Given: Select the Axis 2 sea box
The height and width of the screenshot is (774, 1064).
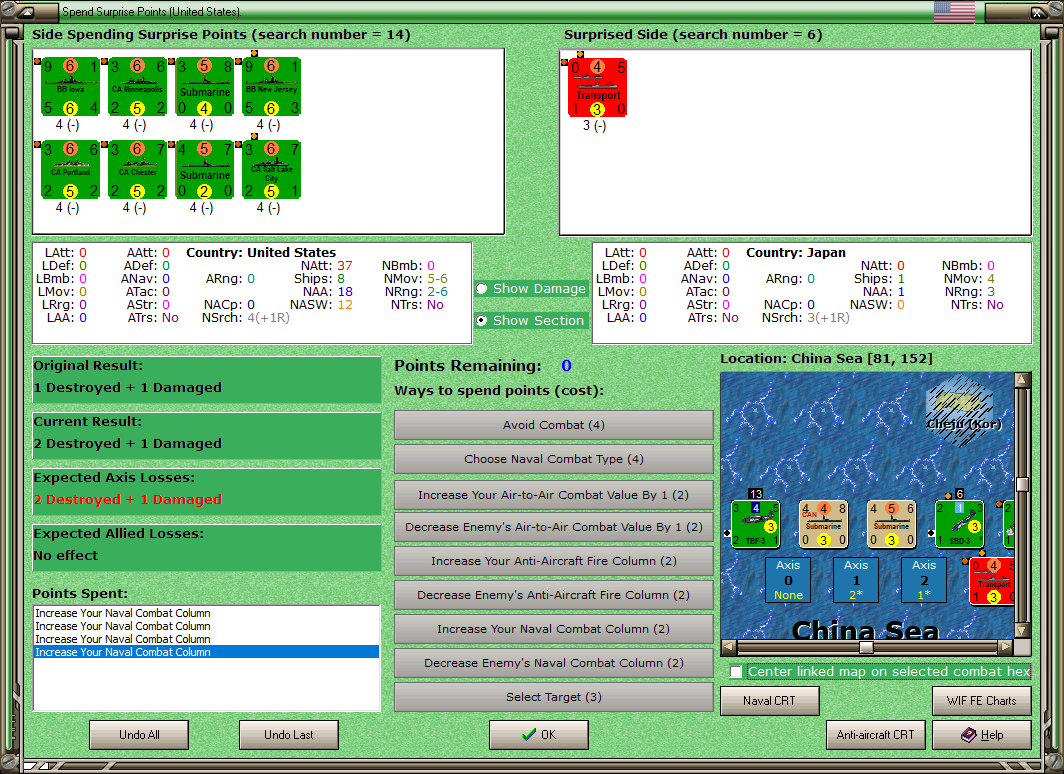Looking at the screenshot, I should (924, 580).
